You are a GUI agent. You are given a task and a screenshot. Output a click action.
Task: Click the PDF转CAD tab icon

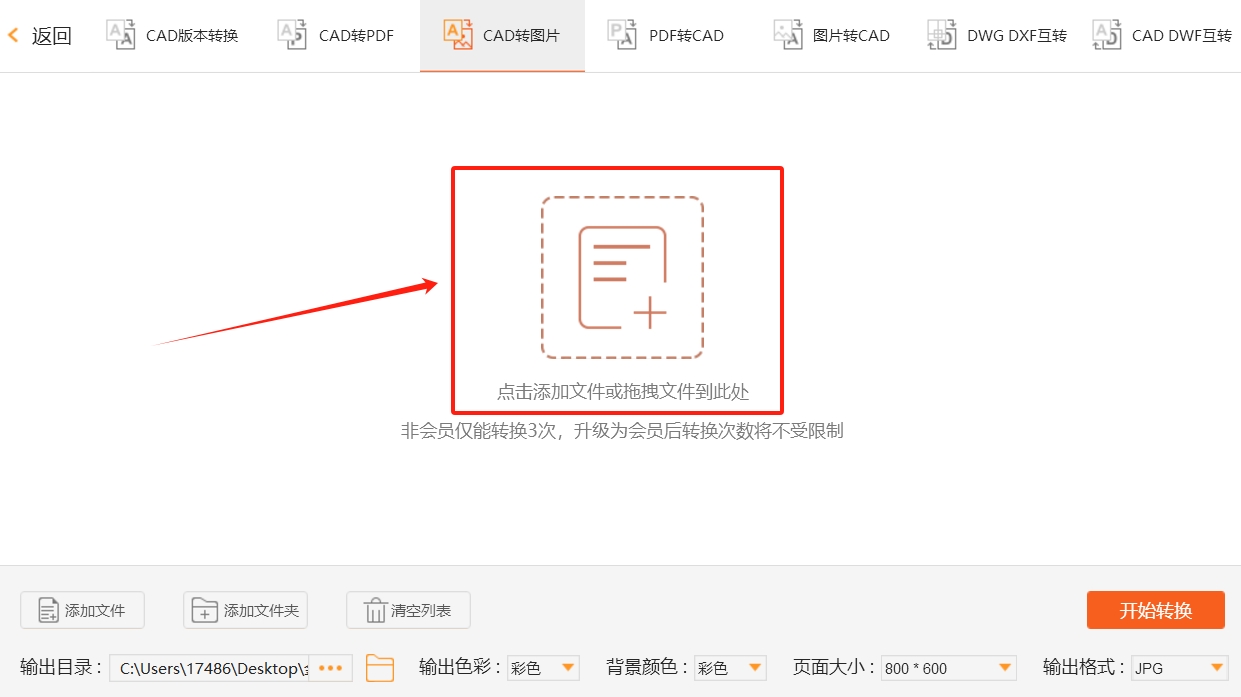(x=622, y=35)
